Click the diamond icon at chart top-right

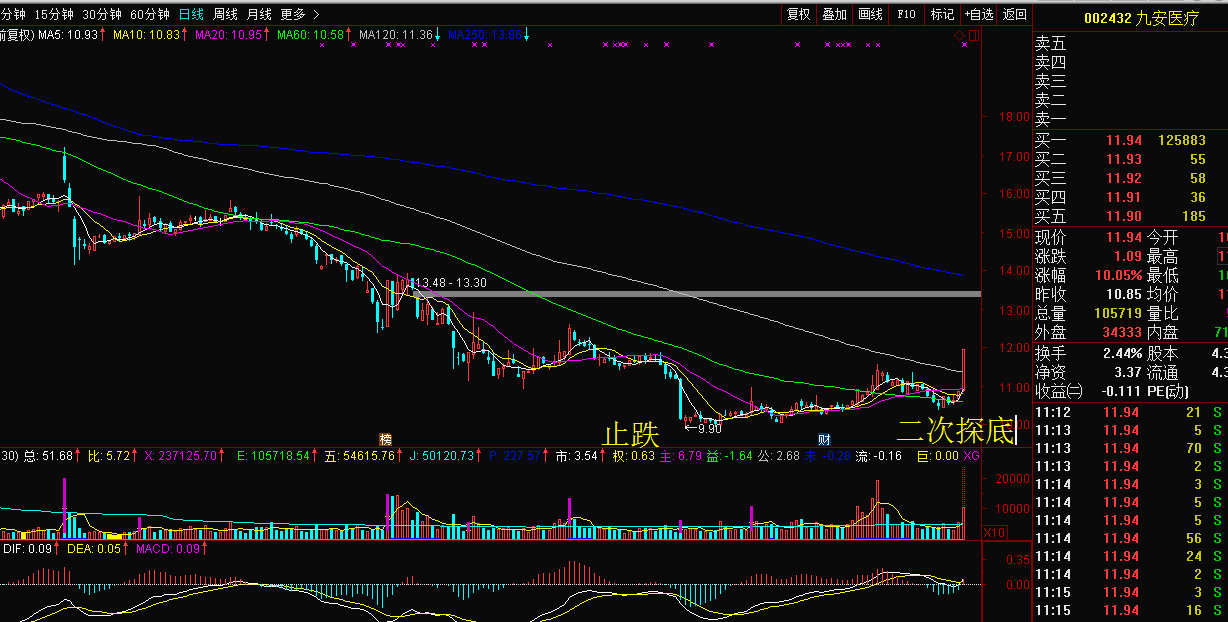tap(960, 36)
